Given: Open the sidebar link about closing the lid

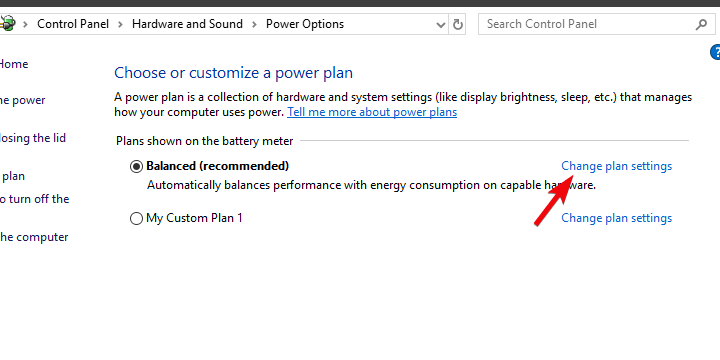Looking at the screenshot, I should (x=33, y=138).
